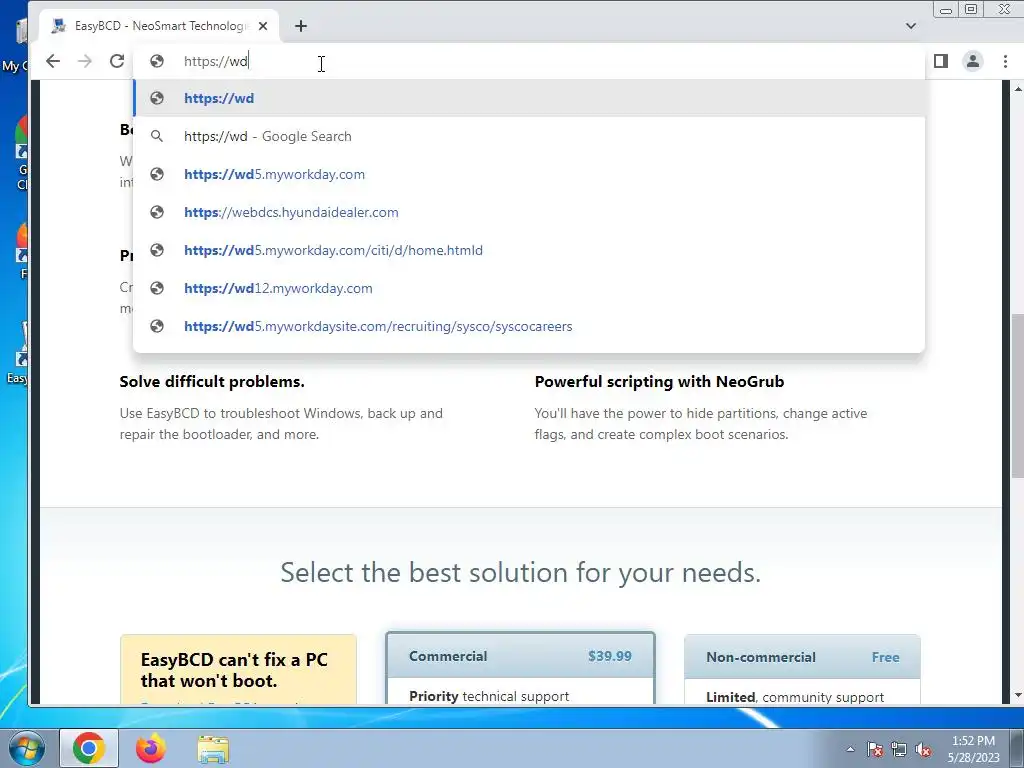Pick the https://wd5.myworkday.com suggestion
This screenshot has width=1024, height=768.
(x=529, y=174)
